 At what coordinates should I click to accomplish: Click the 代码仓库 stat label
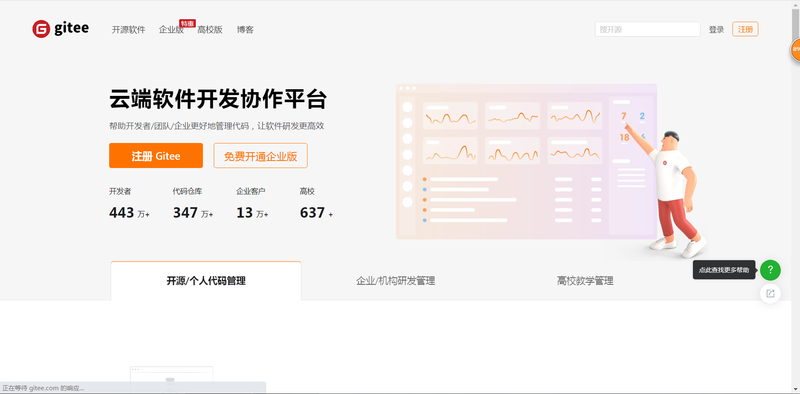click(x=187, y=191)
